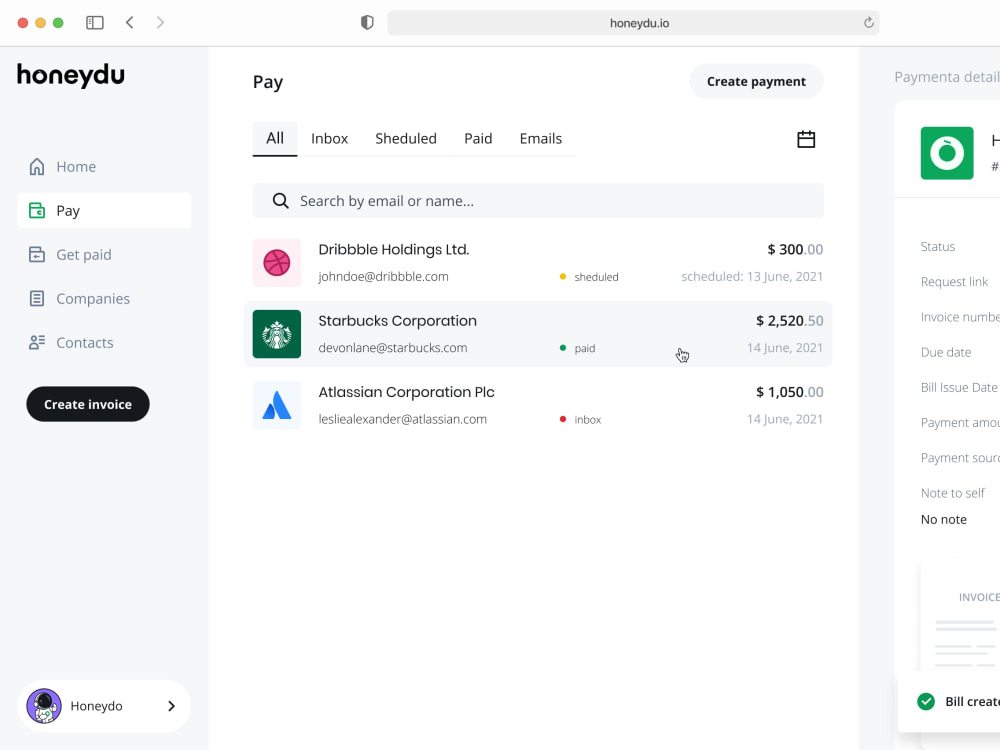
Task: Open Starbucks Corporation payment
Action: [x=538, y=334]
